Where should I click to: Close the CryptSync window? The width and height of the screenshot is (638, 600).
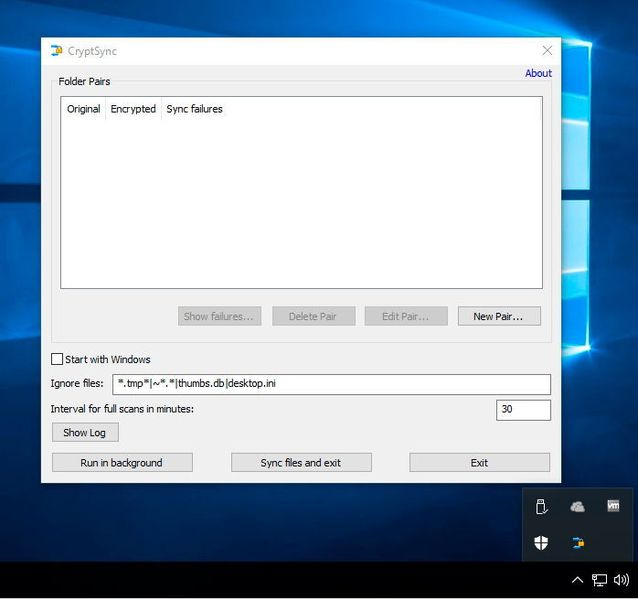[x=547, y=50]
